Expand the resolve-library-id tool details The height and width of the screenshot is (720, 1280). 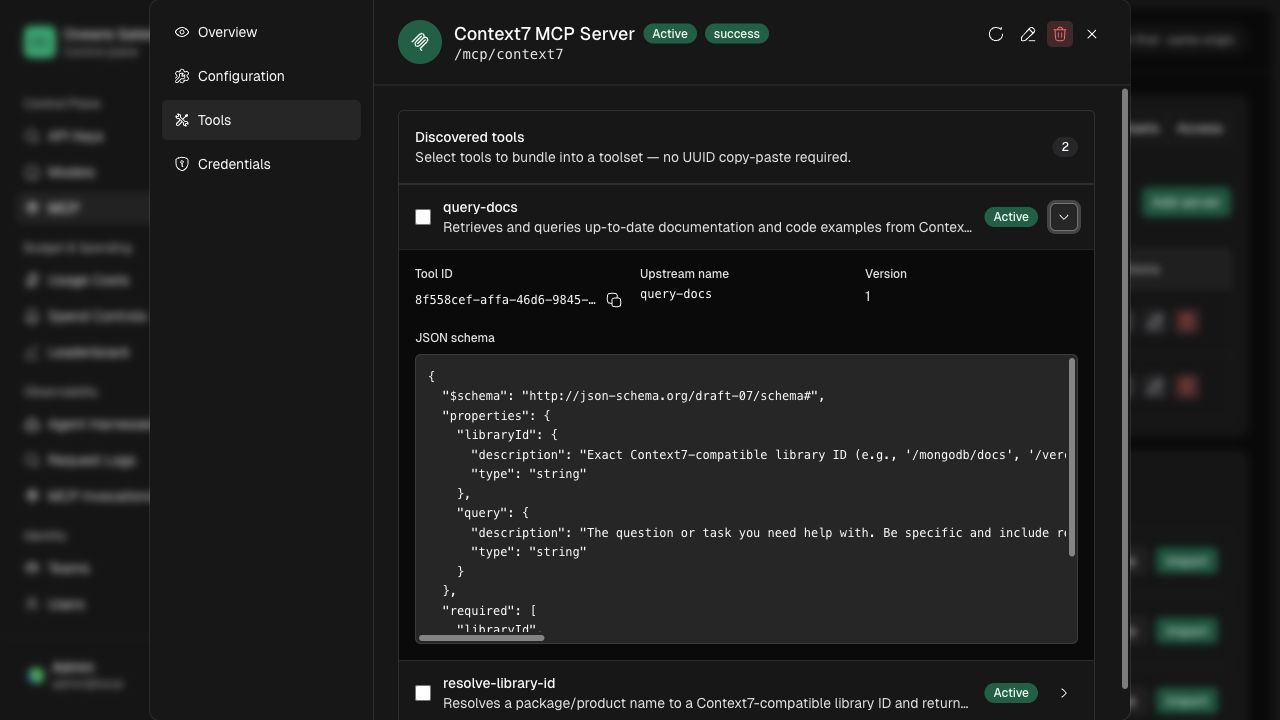click(x=1064, y=693)
